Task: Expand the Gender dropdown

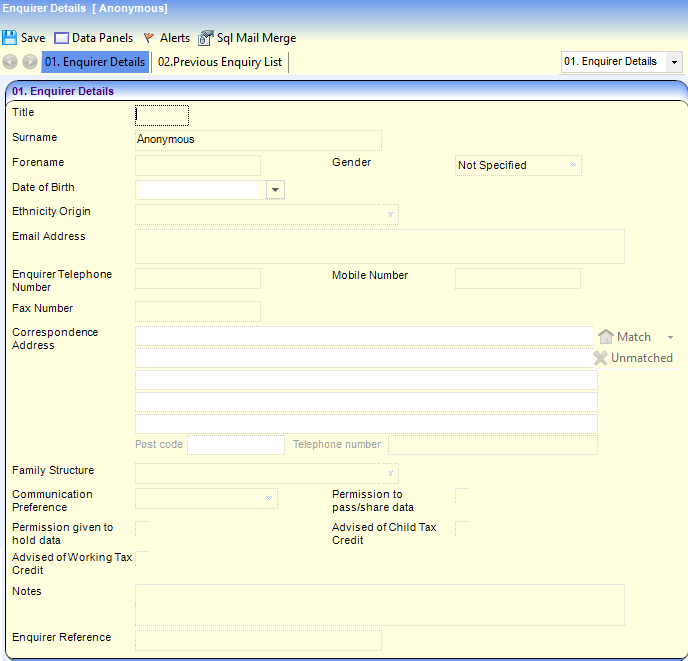Action: (573, 165)
